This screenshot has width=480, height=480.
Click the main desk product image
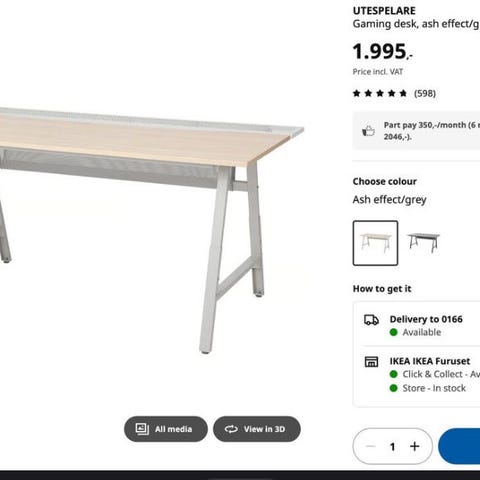pyautogui.click(x=152, y=230)
